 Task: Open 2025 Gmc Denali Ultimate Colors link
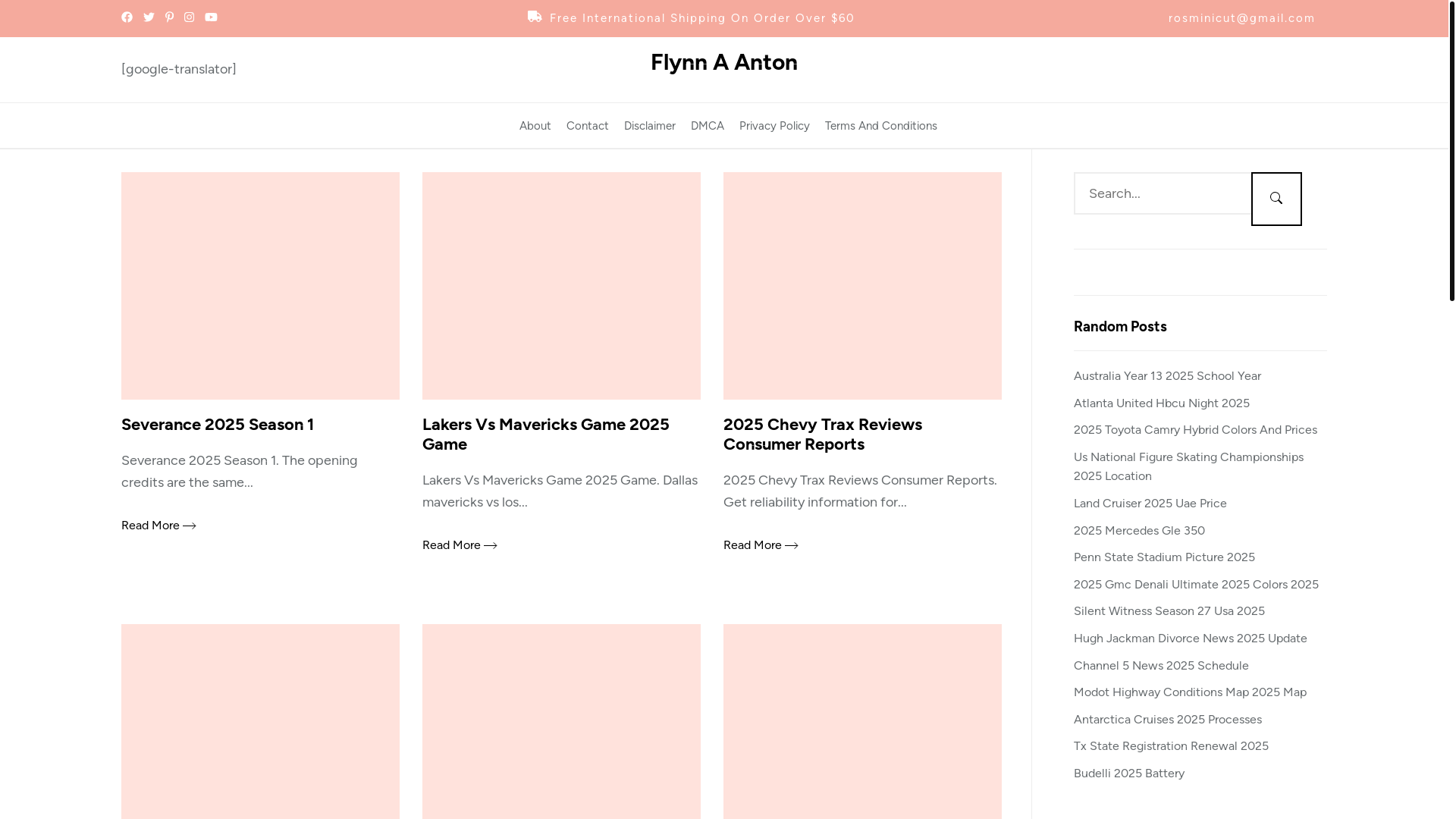[x=1196, y=585]
